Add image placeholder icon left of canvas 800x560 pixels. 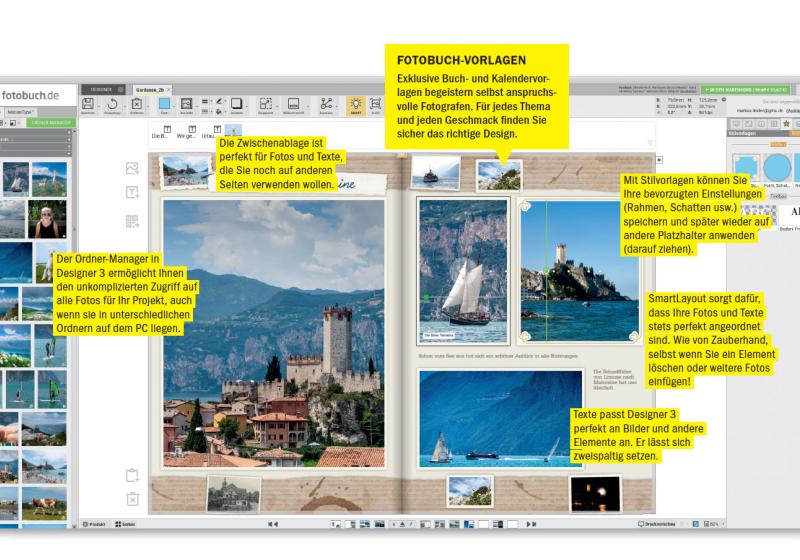(132, 169)
